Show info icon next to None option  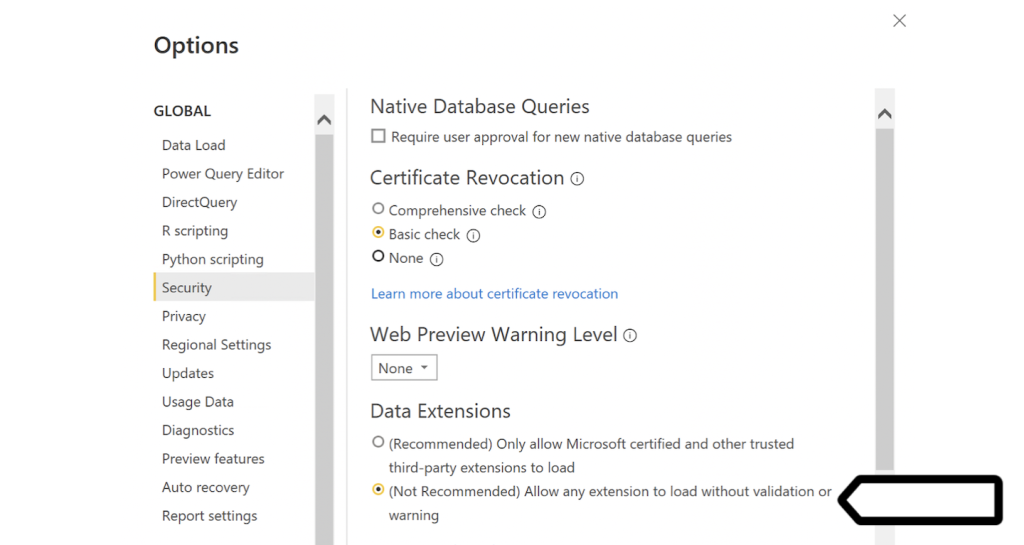click(436, 260)
